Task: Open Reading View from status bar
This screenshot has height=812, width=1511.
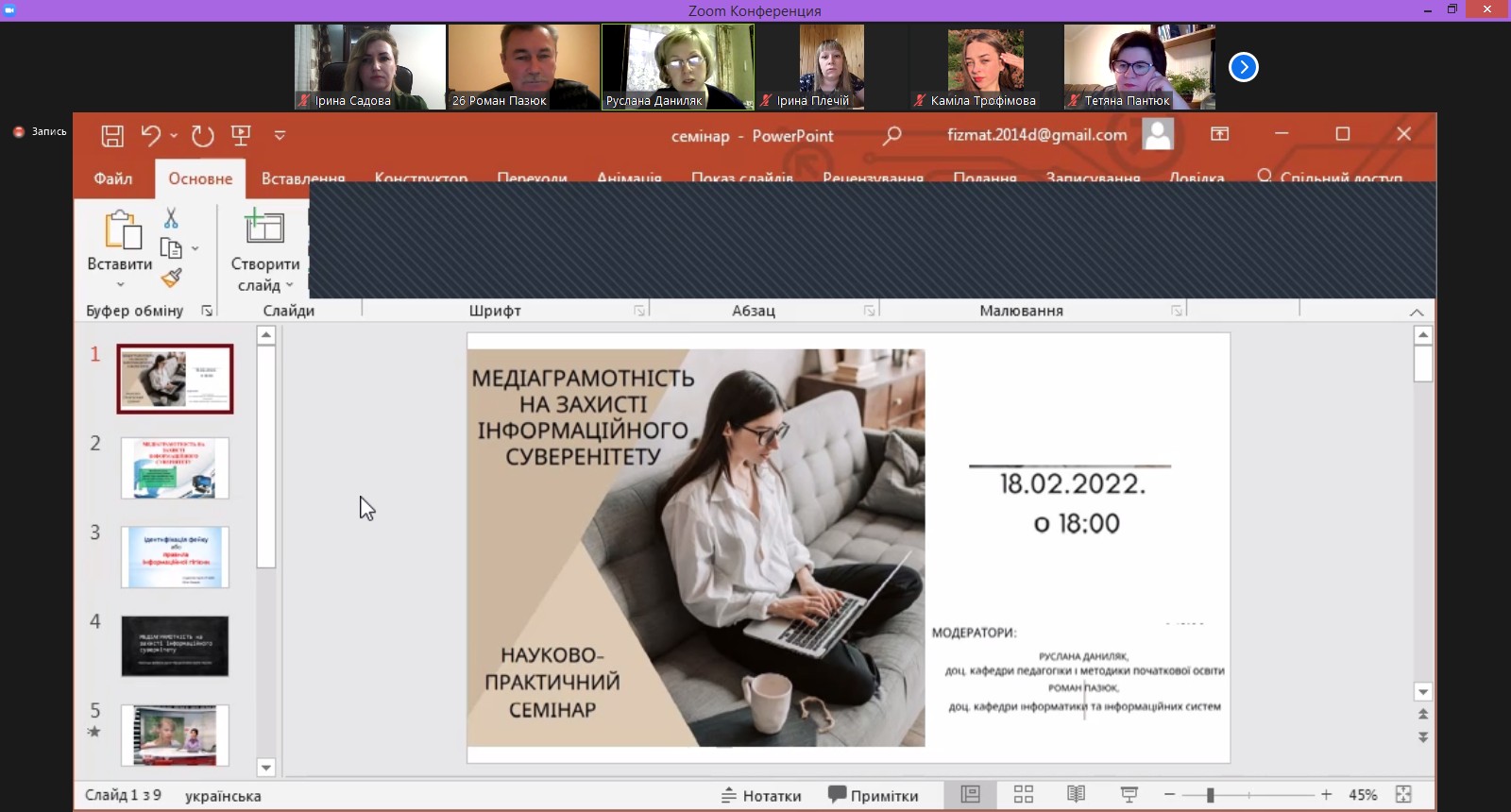Action: 1076,794
